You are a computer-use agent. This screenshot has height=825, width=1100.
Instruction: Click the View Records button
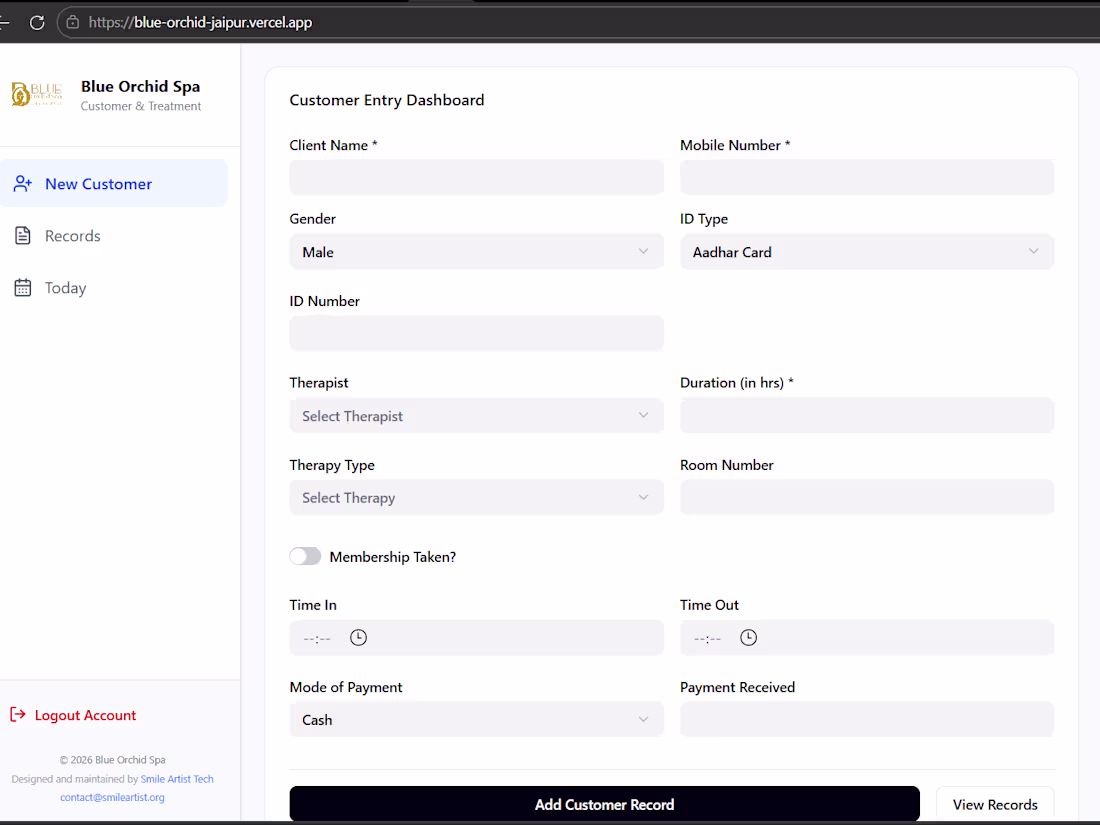tap(995, 804)
